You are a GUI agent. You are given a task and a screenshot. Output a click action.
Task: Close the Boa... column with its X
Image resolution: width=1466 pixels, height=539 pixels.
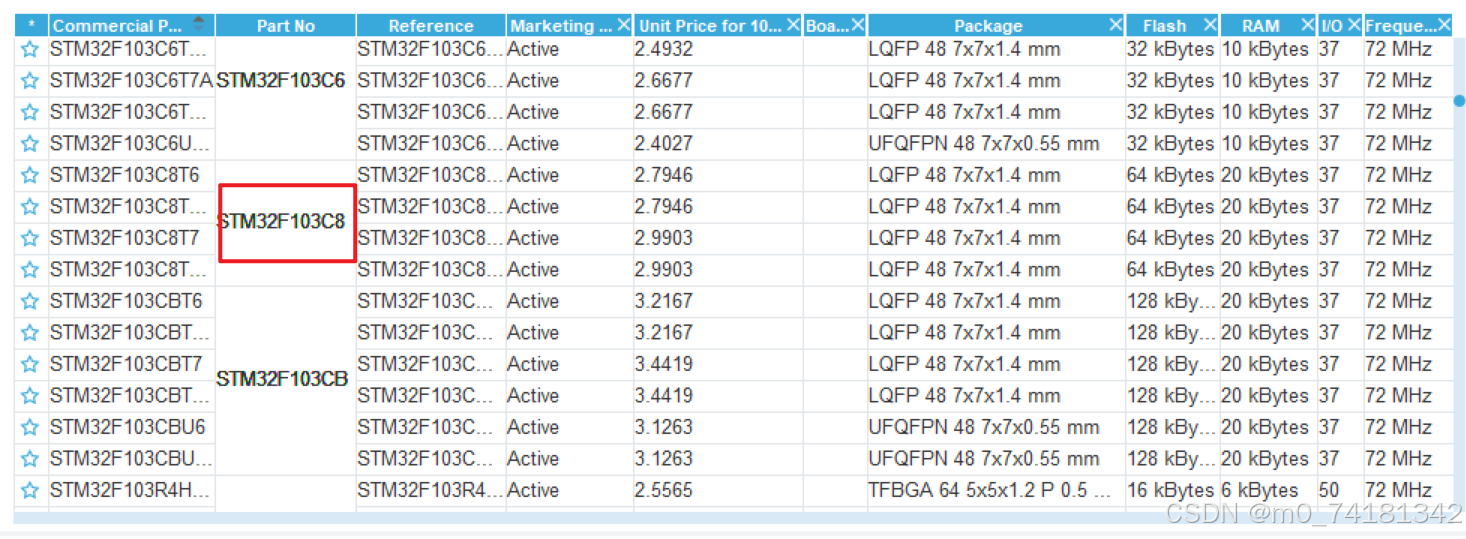[858, 25]
